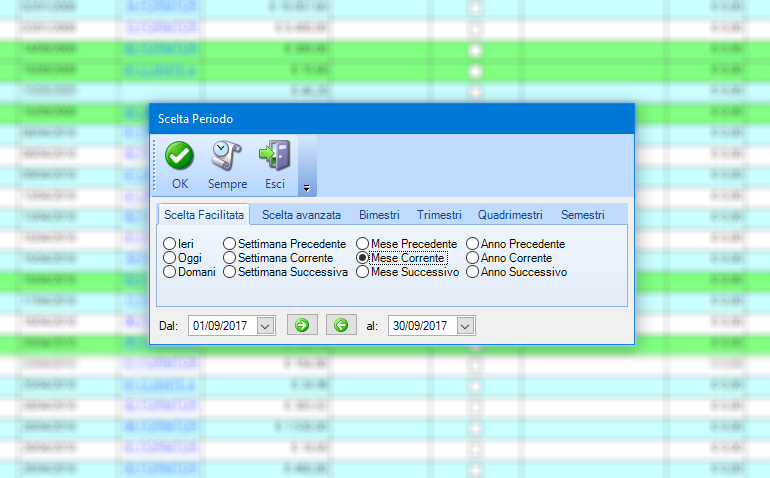The height and width of the screenshot is (478, 770).
Task: Choose Settimana Precedente option
Action: pyautogui.click(x=230, y=244)
